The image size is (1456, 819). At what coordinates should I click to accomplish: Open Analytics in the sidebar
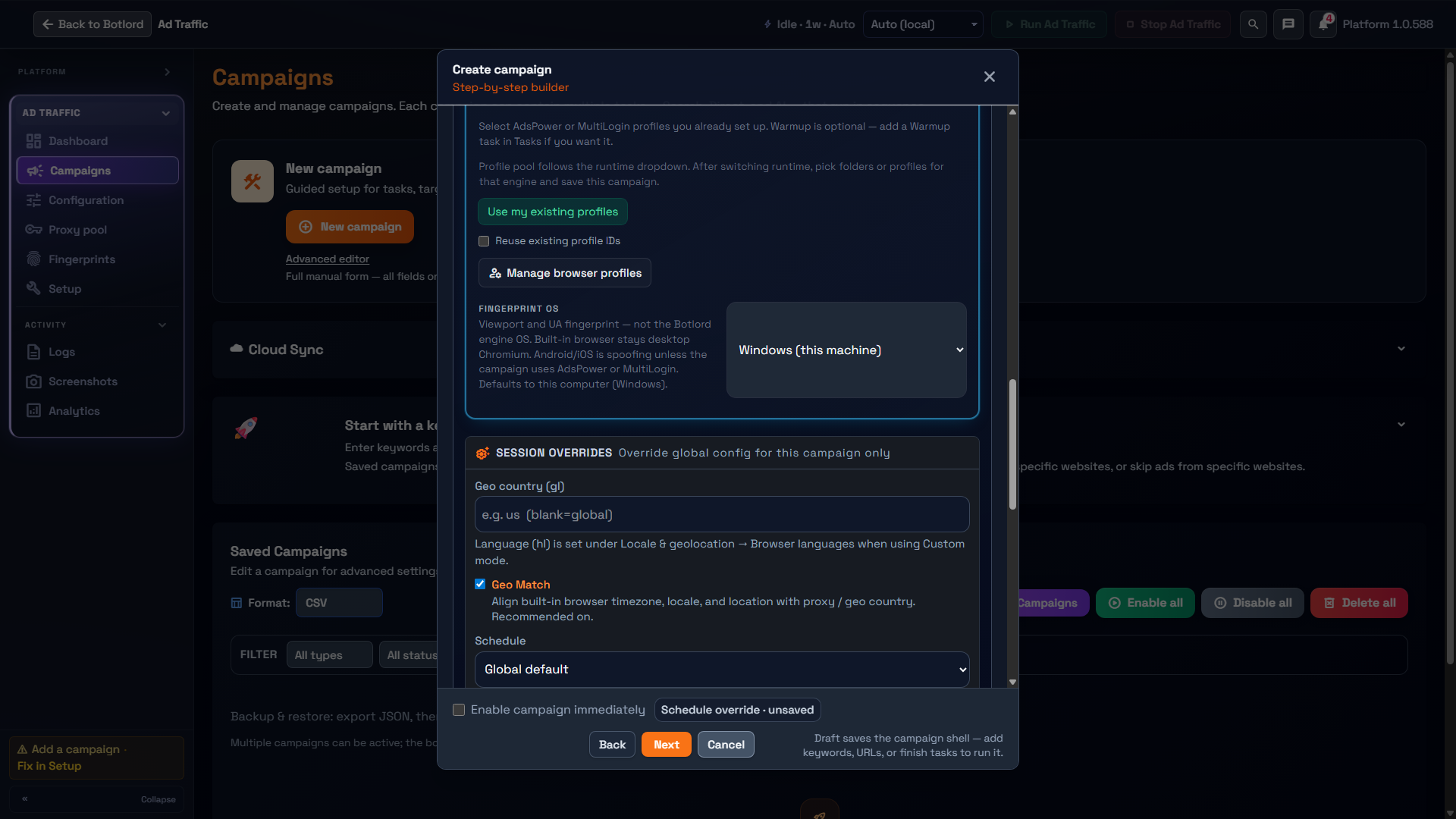pos(98,411)
